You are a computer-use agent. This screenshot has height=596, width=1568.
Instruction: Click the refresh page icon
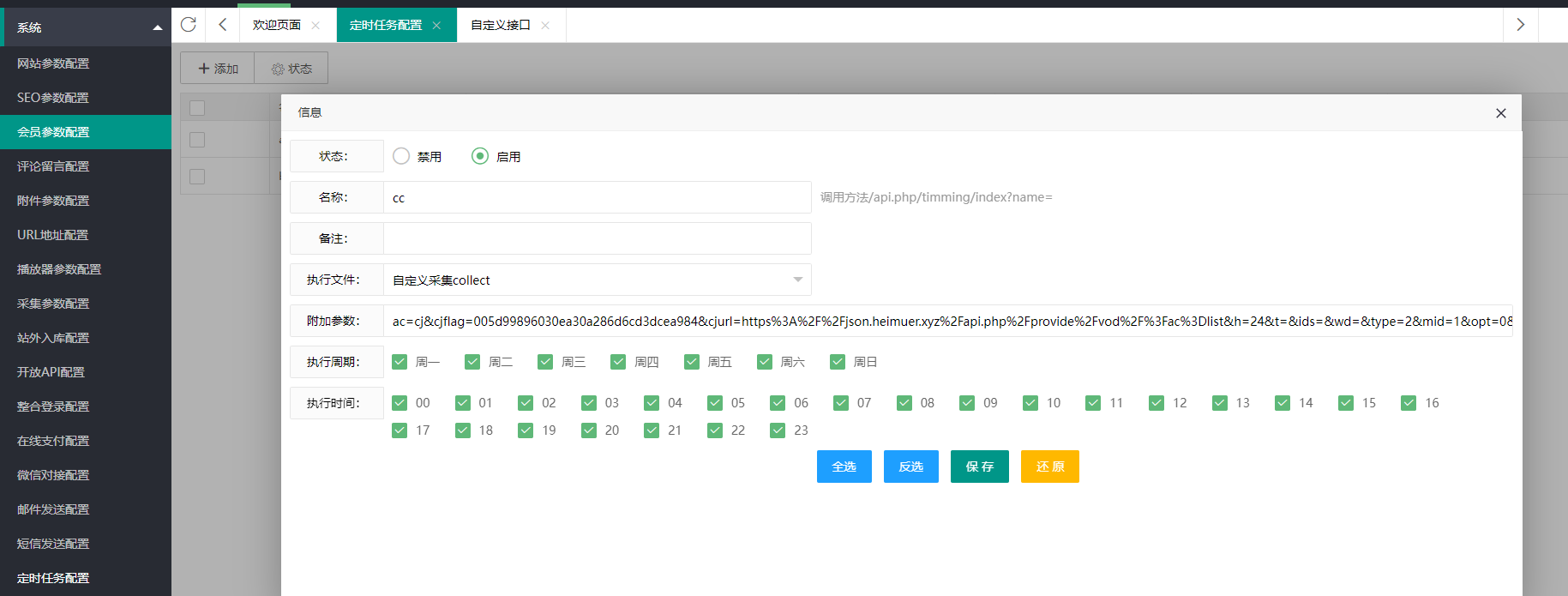pos(189,25)
